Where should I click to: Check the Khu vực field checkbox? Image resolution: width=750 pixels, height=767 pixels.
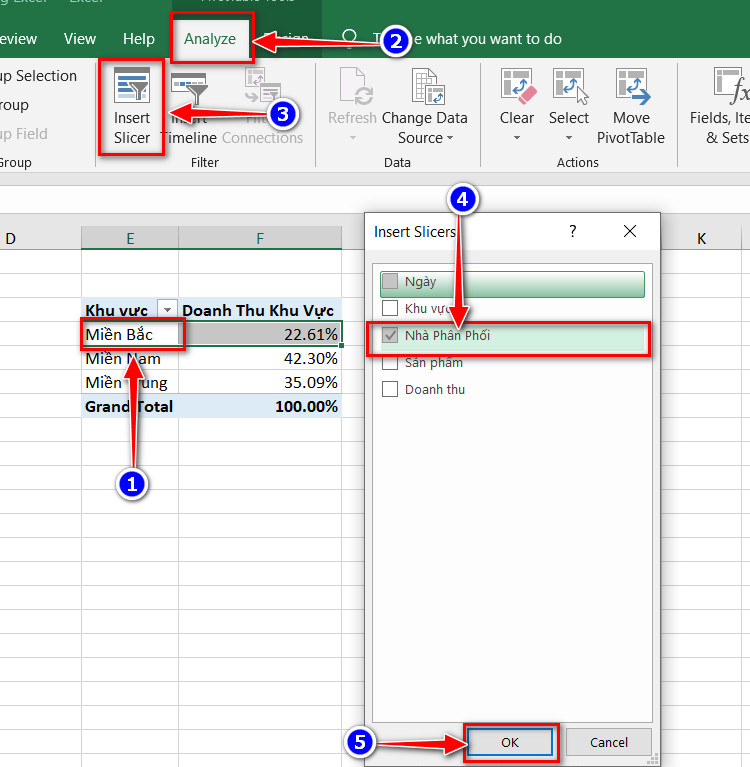[390, 308]
